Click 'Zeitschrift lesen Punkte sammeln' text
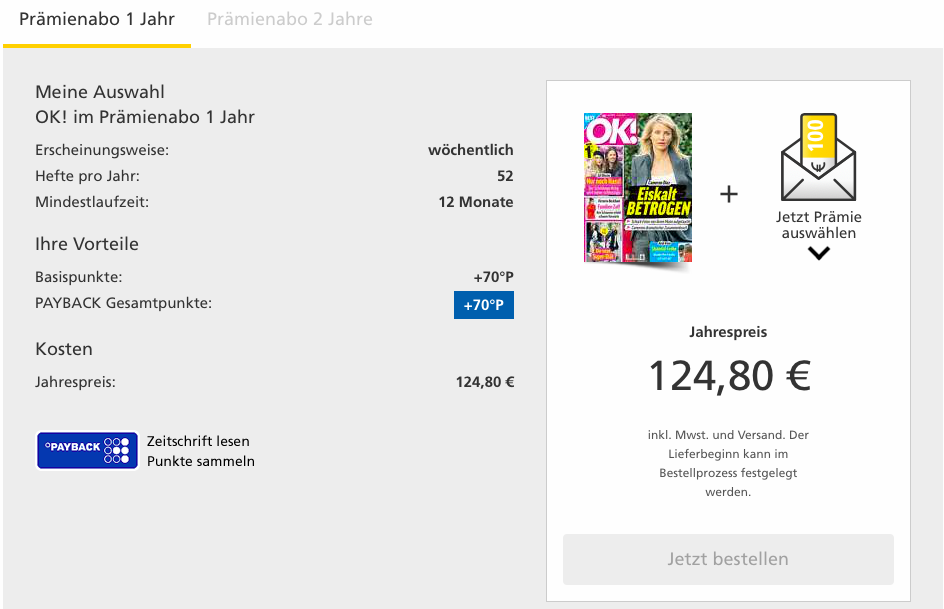Screen dimensions: 944x609 (x=200, y=451)
